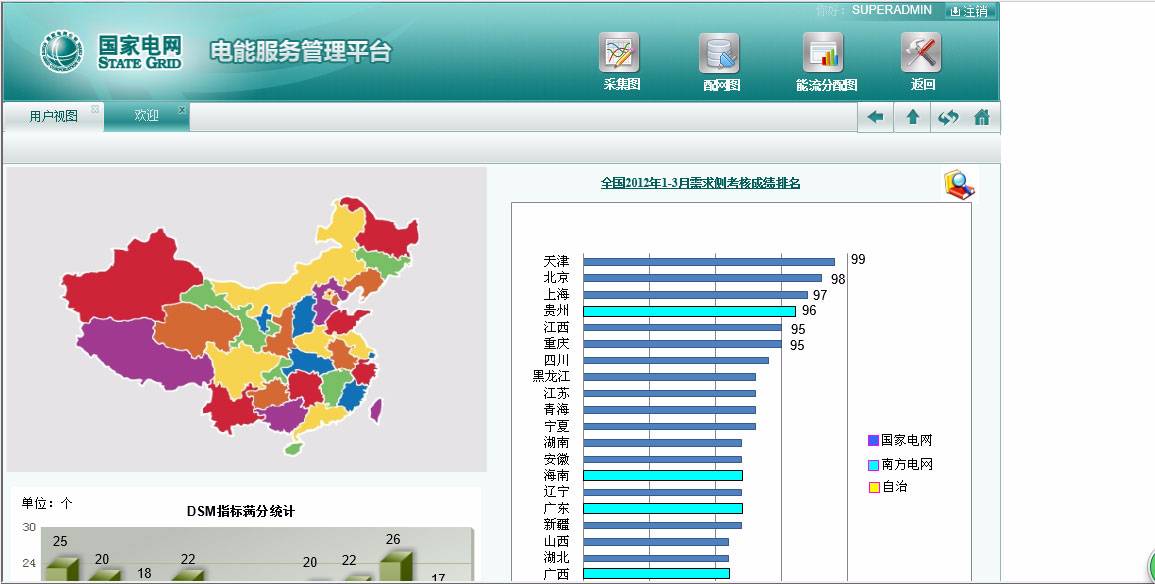The width and height of the screenshot is (1155, 584).
Task: Click the State Grid globe logo
Action: pos(61,51)
